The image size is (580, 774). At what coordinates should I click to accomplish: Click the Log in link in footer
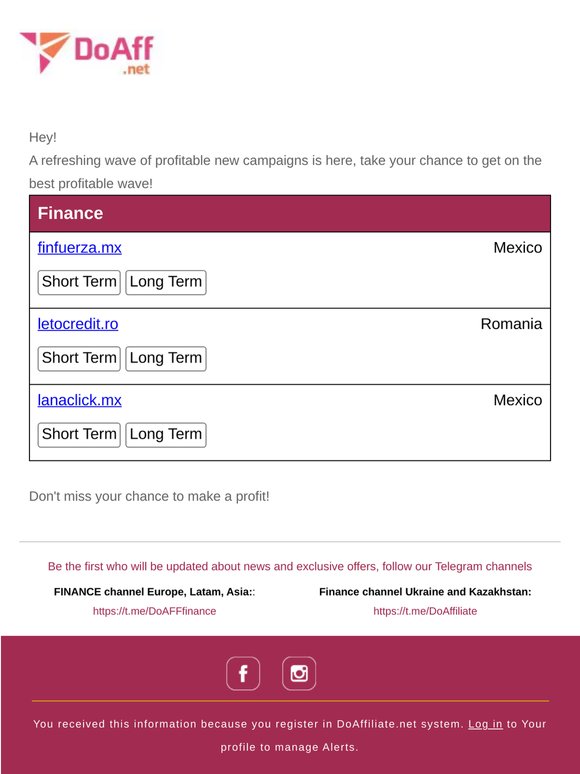click(x=485, y=724)
